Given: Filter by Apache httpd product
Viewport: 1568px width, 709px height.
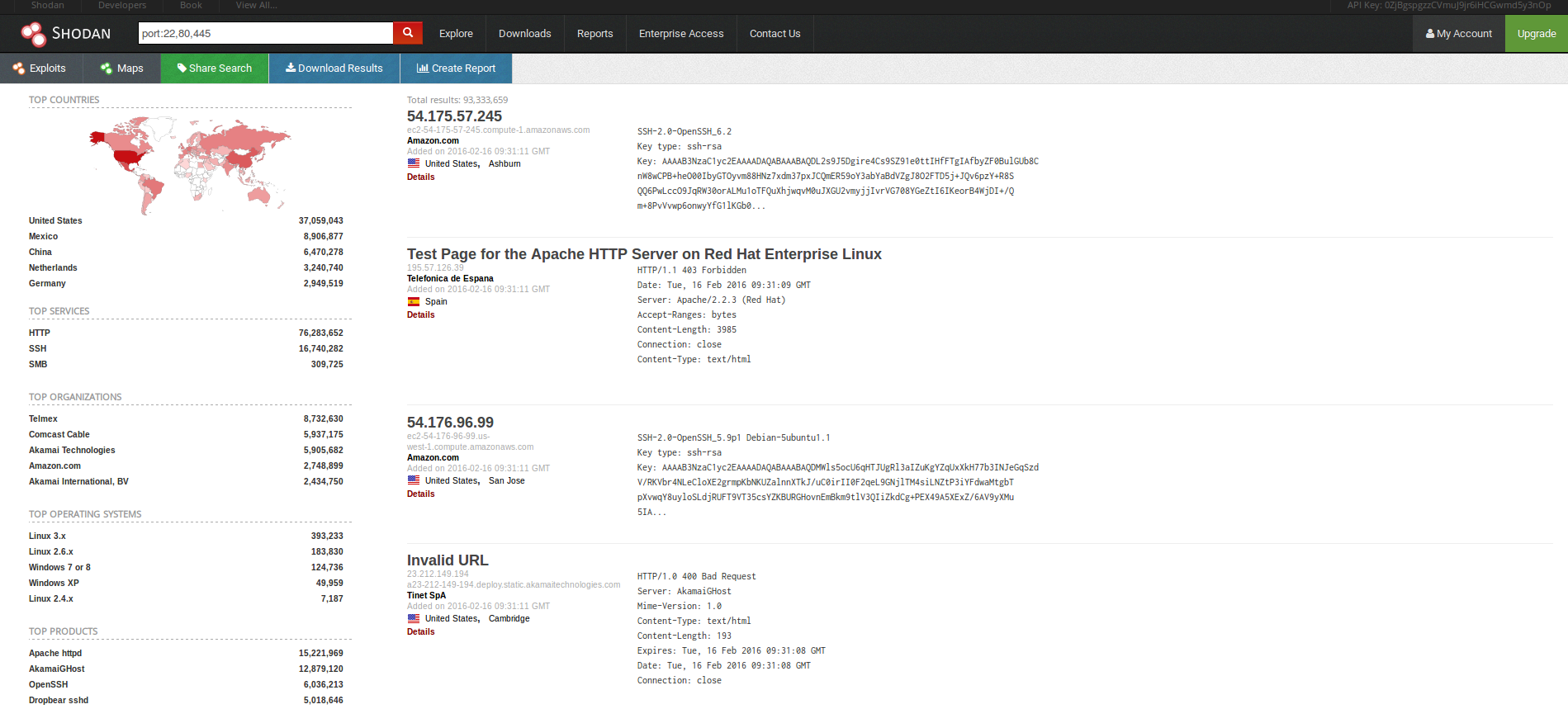Looking at the screenshot, I should pos(55,654).
